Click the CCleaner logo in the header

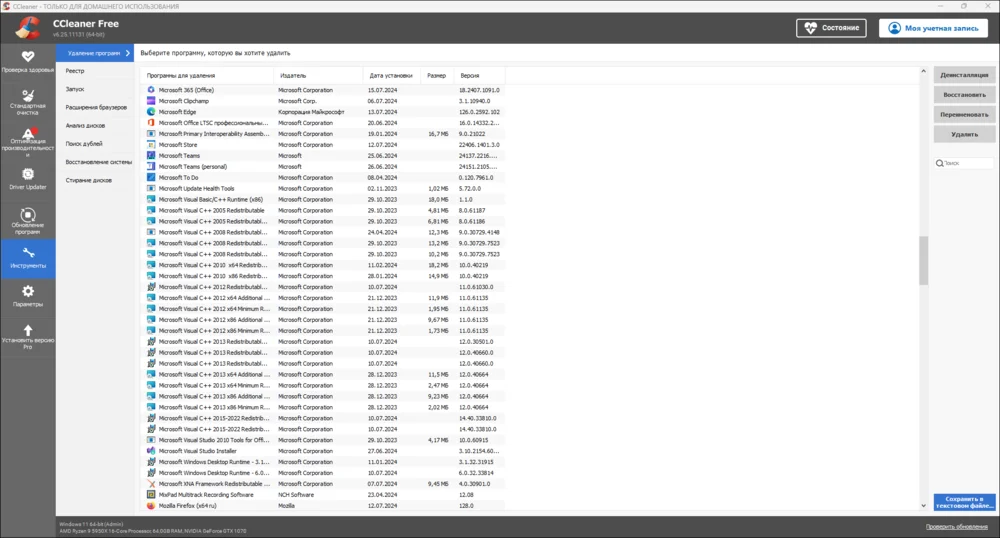click(28, 27)
